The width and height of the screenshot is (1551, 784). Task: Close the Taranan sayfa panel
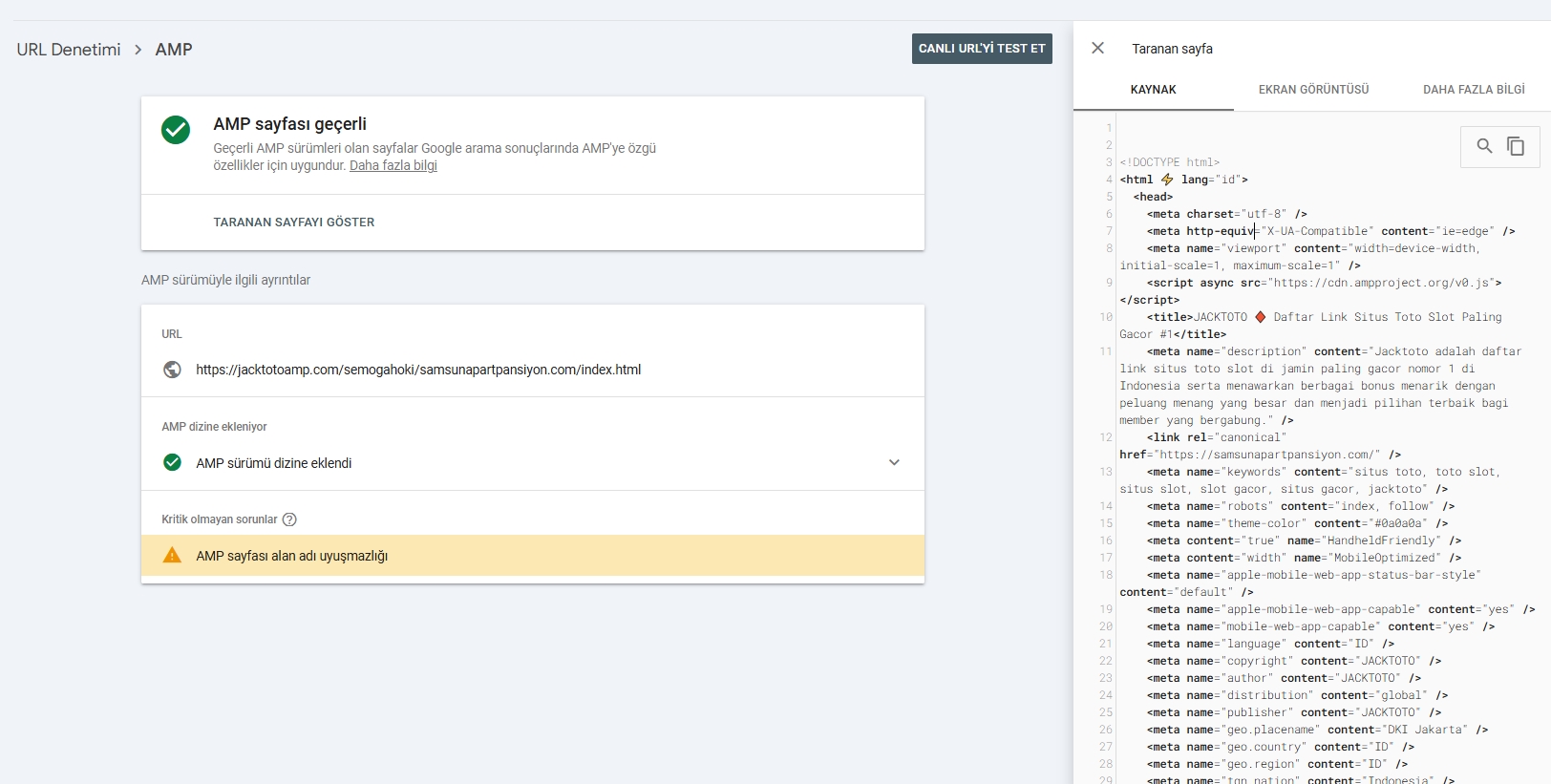pyautogui.click(x=1097, y=48)
